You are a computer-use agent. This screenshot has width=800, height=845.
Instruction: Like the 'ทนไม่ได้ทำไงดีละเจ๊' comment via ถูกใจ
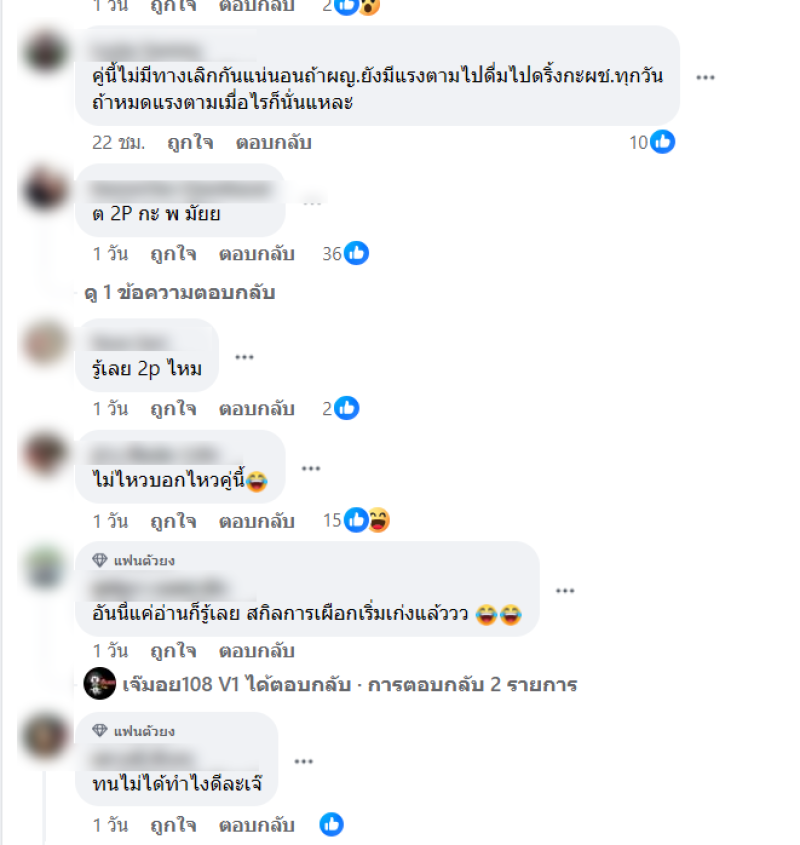(173, 825)
